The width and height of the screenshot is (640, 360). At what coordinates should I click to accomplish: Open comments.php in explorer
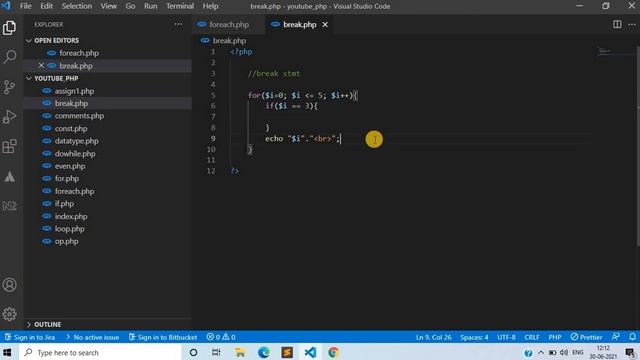coord(108,116)
